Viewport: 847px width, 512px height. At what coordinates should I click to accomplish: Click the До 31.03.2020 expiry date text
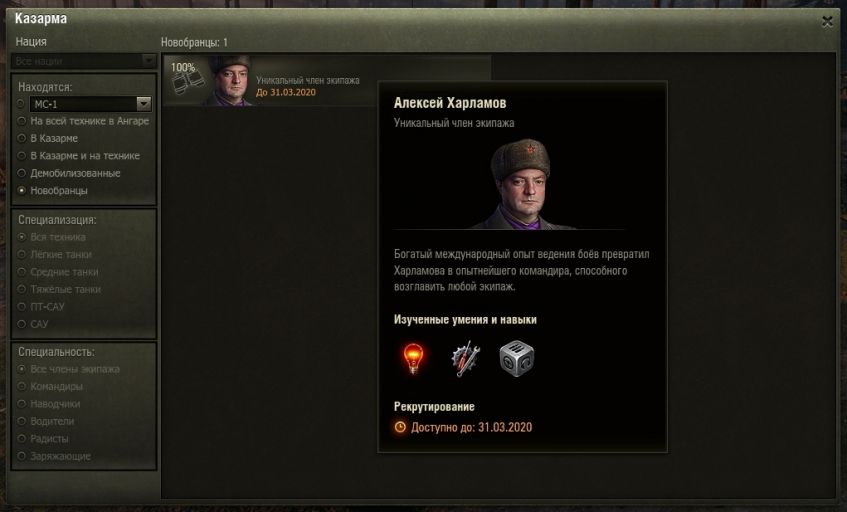coord(286,92)
